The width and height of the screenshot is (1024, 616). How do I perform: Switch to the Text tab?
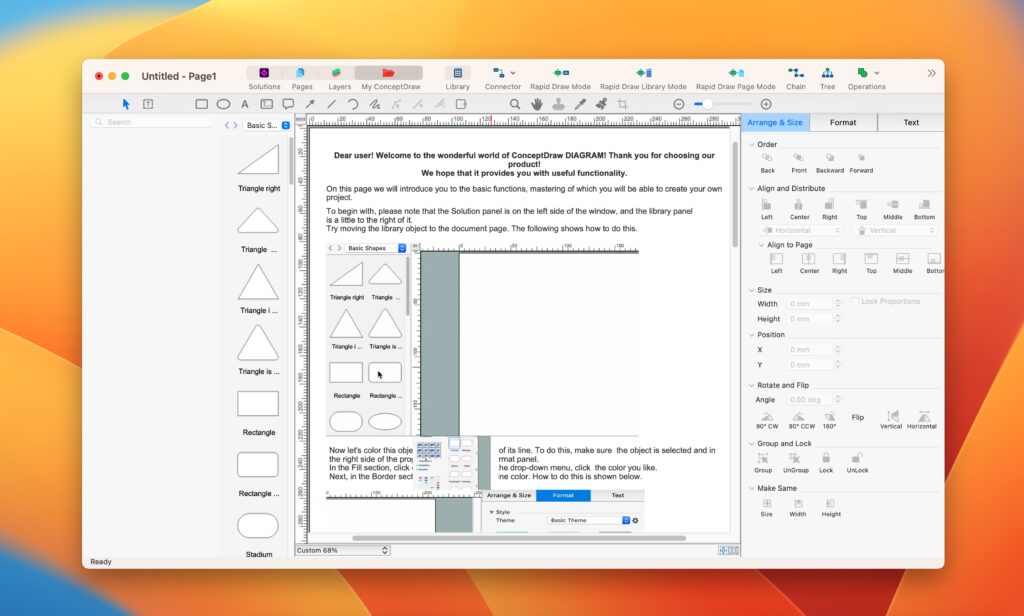pos(910,122)
